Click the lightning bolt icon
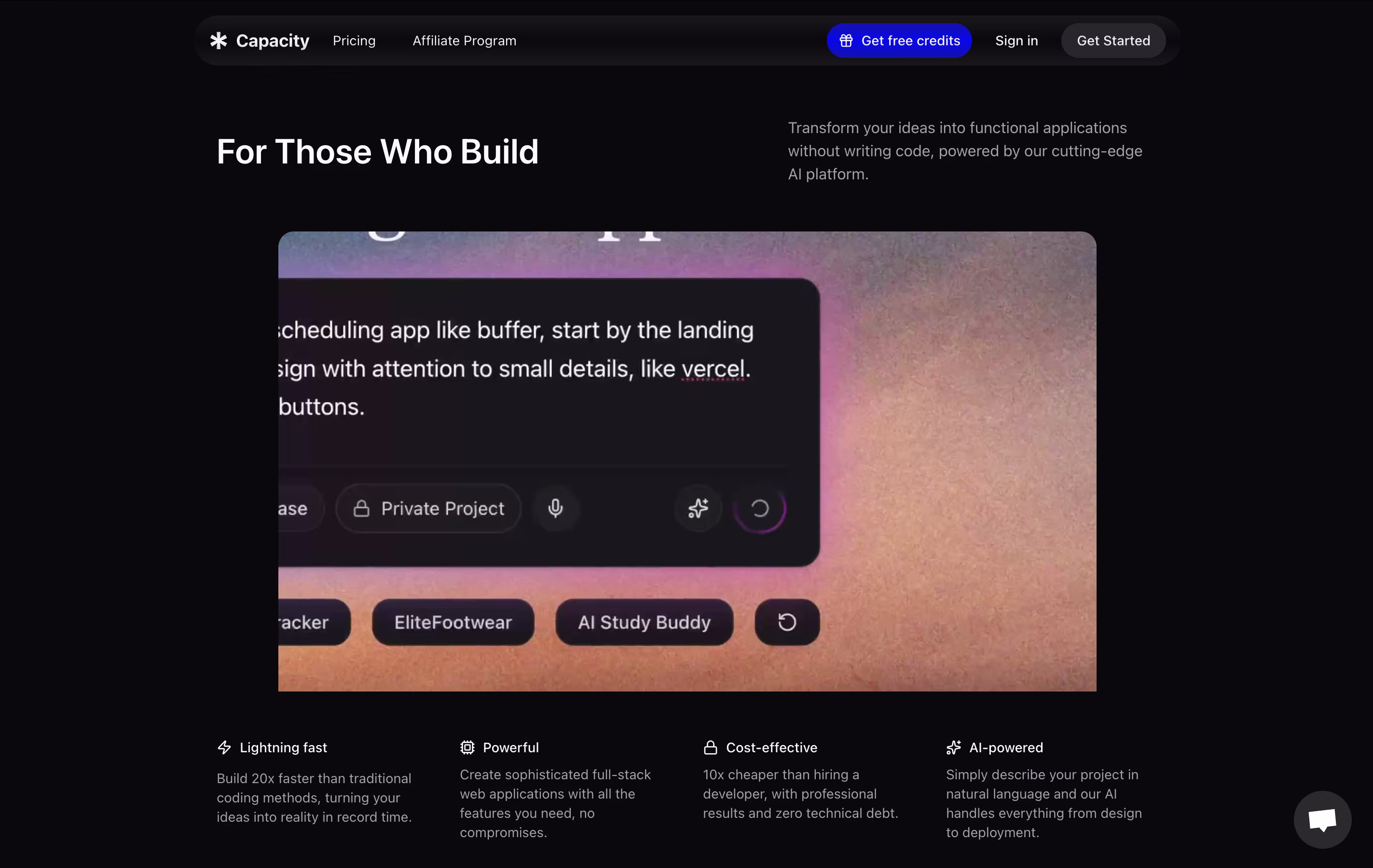 [225, 747]
